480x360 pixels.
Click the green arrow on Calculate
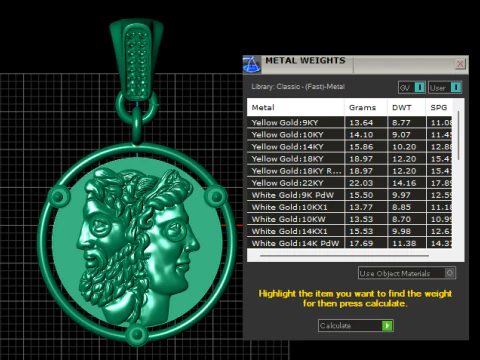(387, 325)
